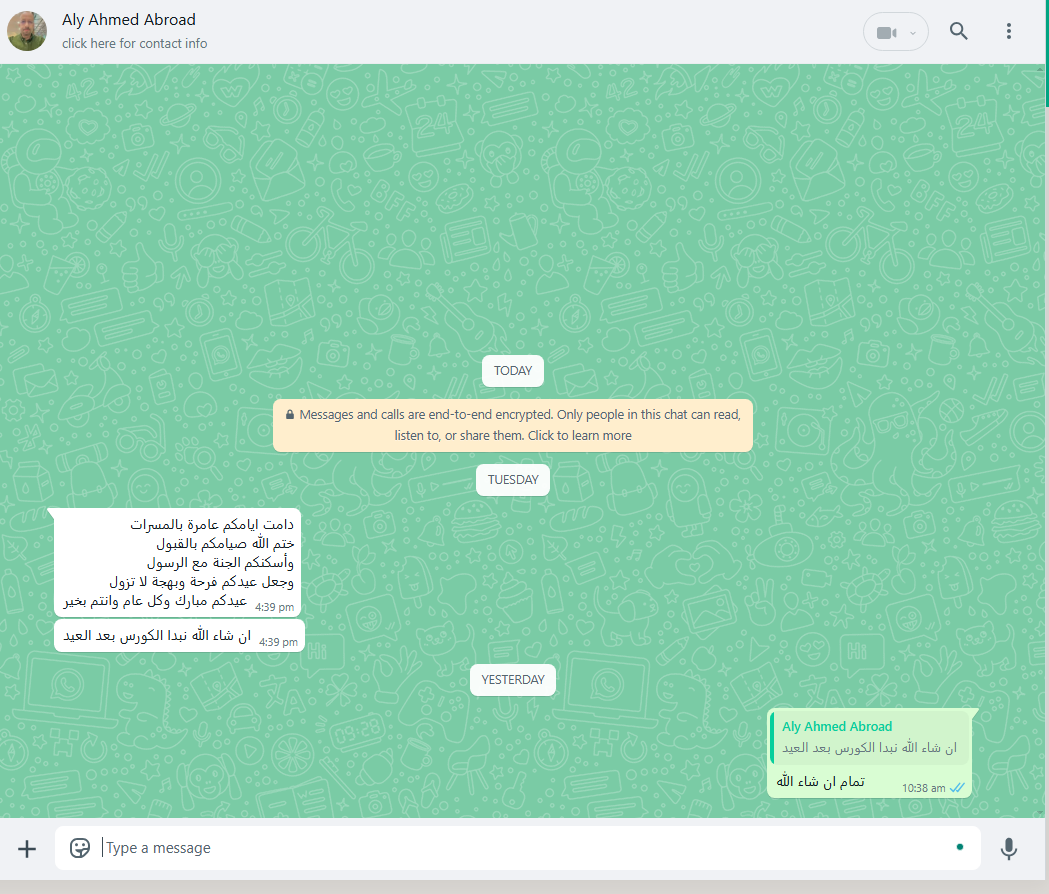Click the contact name Aly Ahmed Abroad
Viewport: 1049px width, 894px height.
(128, 20)
